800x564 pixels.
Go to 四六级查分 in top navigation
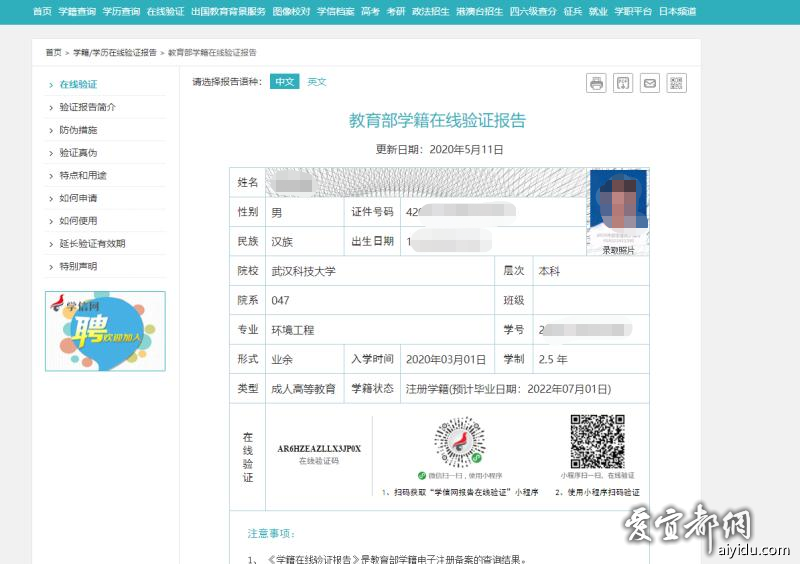point(533,11)
